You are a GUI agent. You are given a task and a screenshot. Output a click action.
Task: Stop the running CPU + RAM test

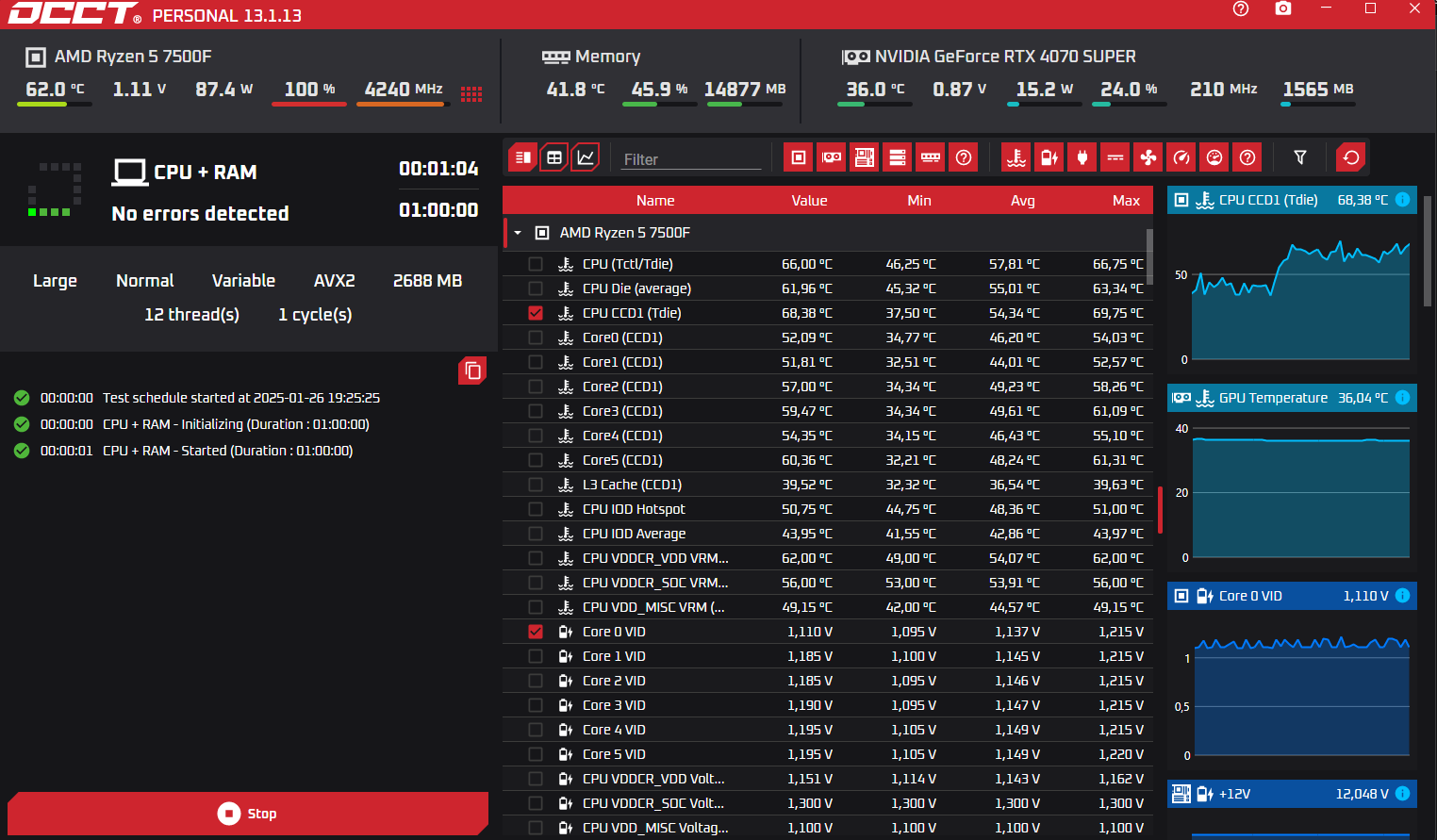point(248,814)
